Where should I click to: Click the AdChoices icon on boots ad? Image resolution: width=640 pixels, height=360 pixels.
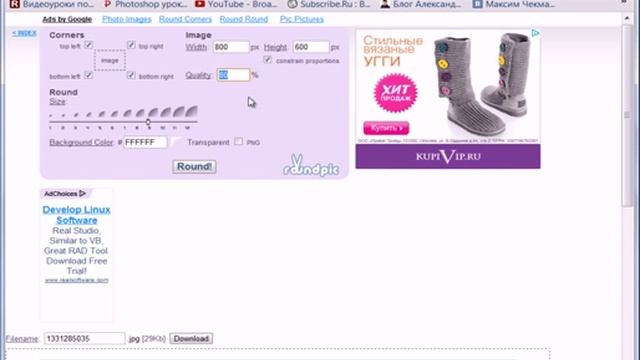tap(536, 33)
